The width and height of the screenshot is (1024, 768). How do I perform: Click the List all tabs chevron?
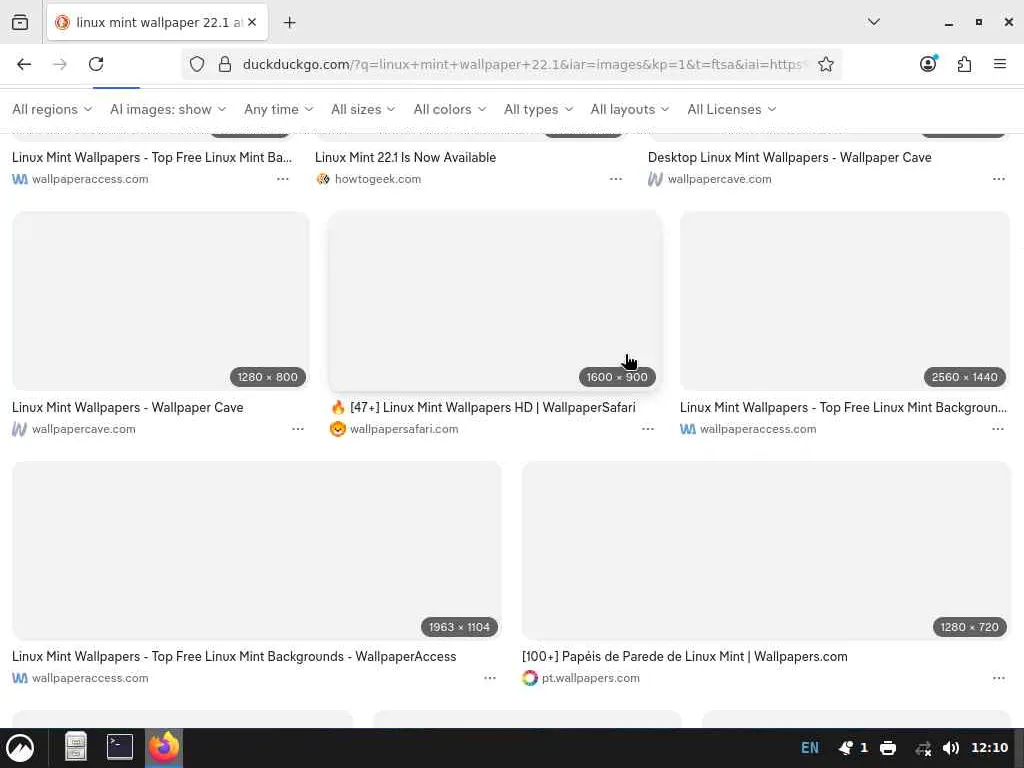pyautogui.click(x=873, y=22)
